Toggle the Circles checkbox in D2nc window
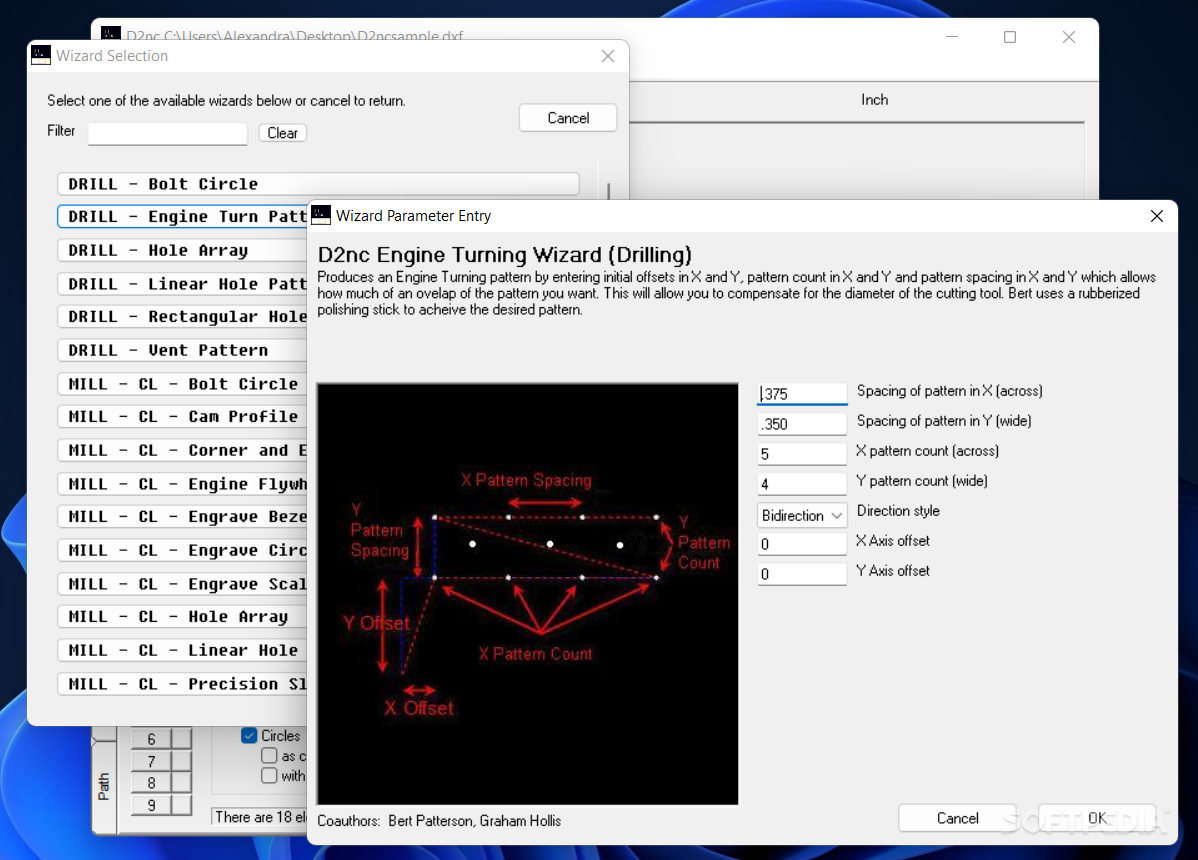Screen dimensions: 1198x860 coord(249,736)
